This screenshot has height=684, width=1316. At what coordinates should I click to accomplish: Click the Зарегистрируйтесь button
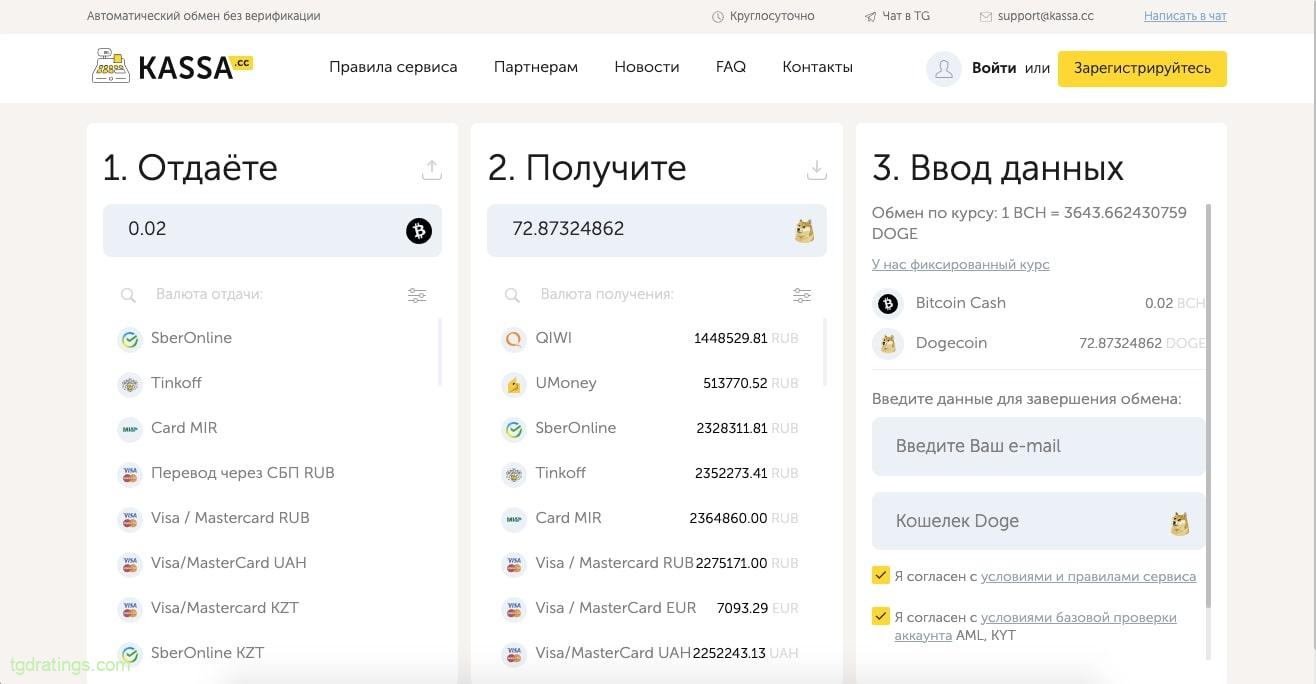coord(1142,69)
